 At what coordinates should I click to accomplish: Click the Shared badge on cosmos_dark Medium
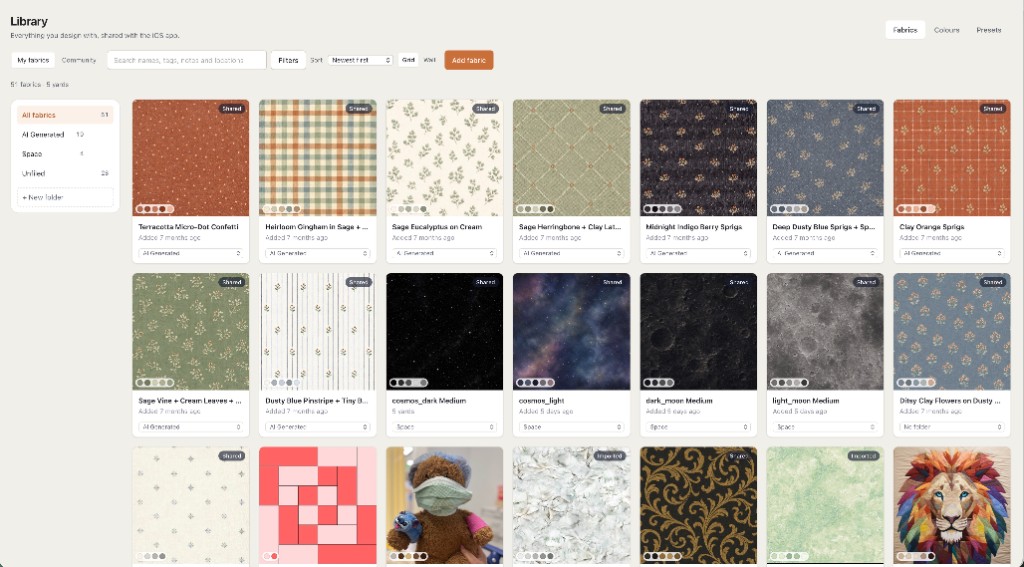[486, 282]
